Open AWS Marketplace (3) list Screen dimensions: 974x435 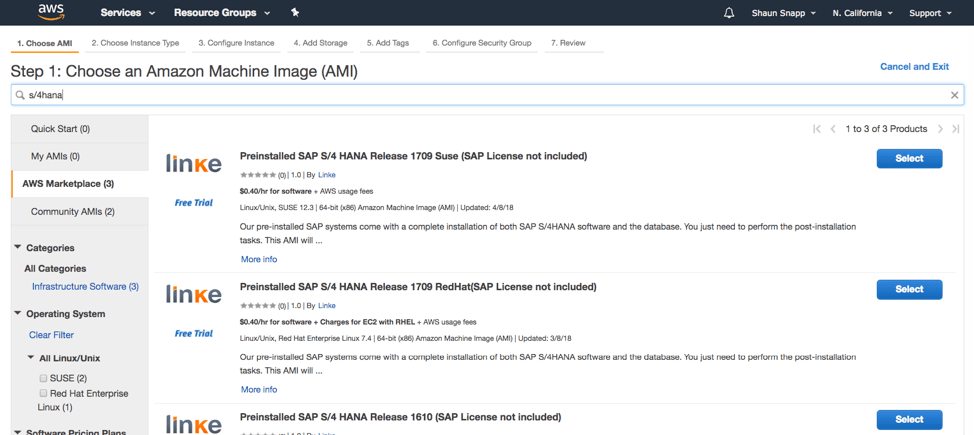point(80,184)
